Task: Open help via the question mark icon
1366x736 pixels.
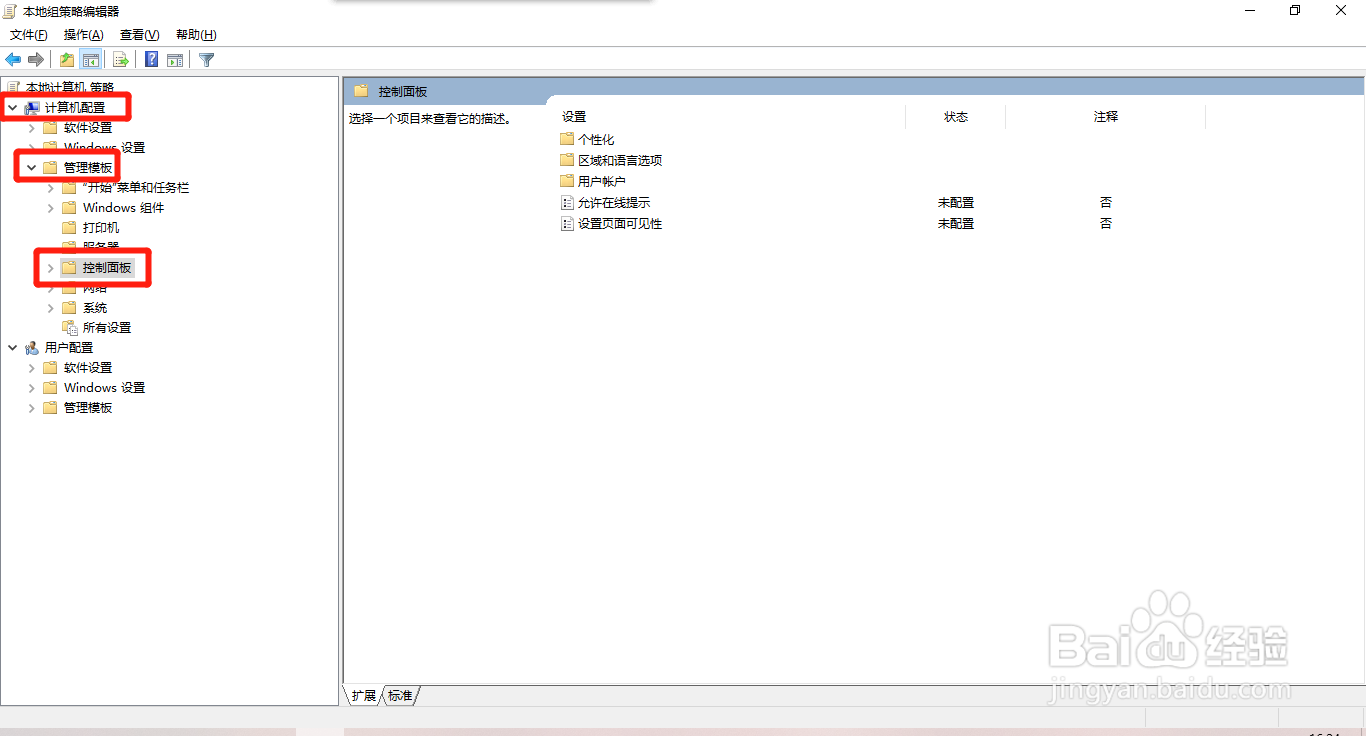Action: [x=150, y=59]
